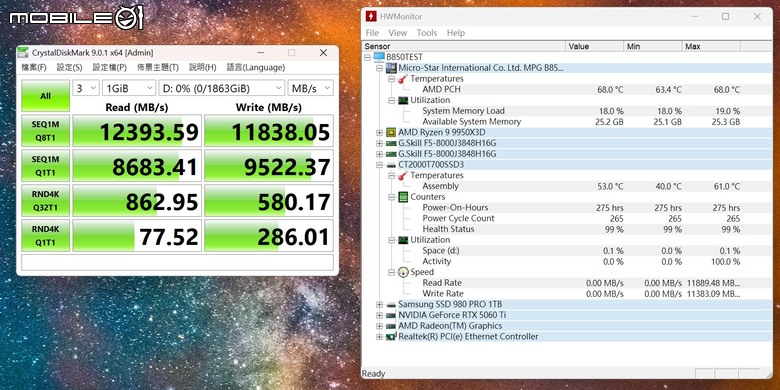Collapse the Micro-Star motherboard node
Screen dimensions: 780x390
click(x=380, y=68)
